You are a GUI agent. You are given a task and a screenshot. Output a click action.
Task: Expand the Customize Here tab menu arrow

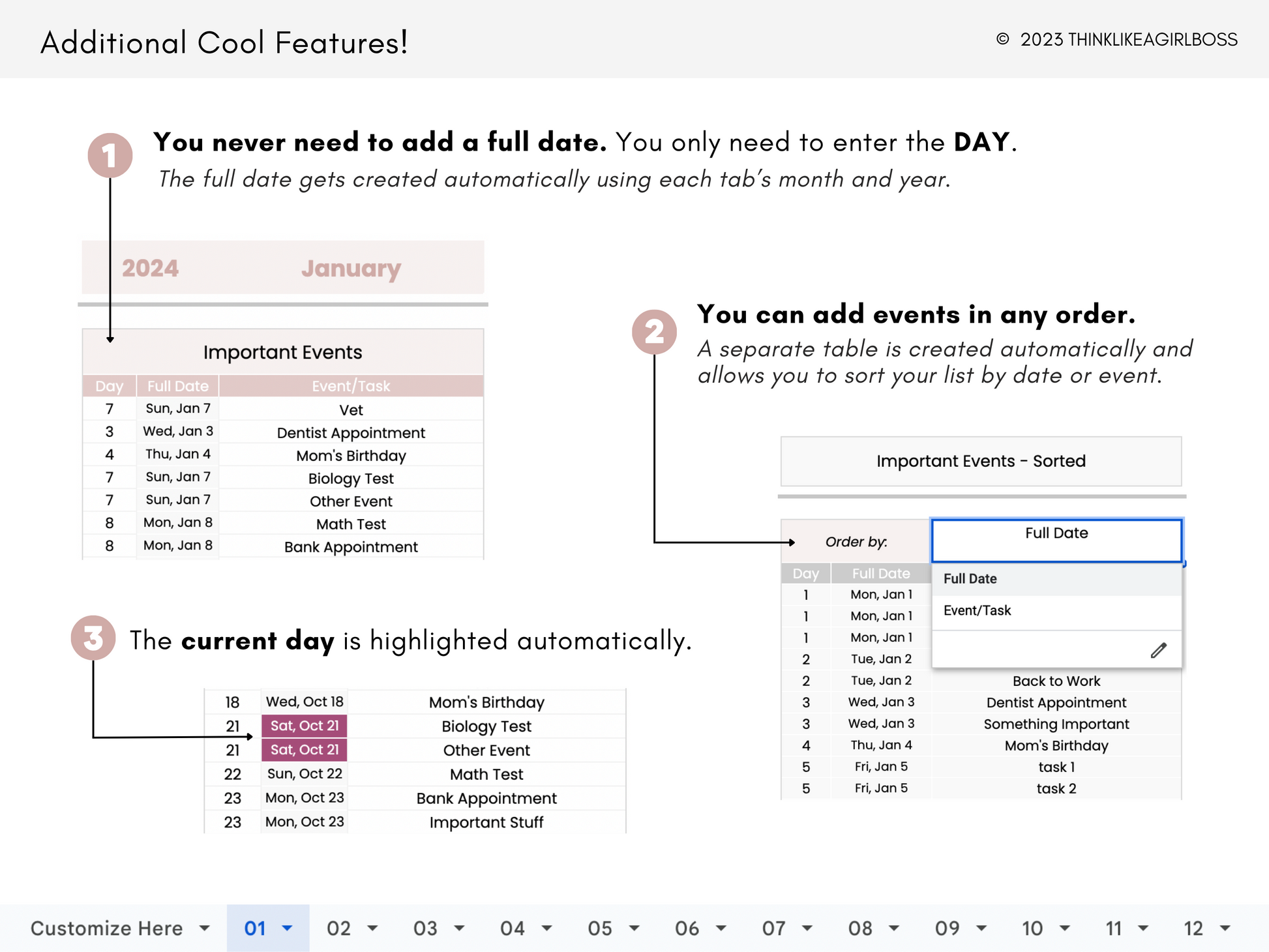tap(205, 928)
